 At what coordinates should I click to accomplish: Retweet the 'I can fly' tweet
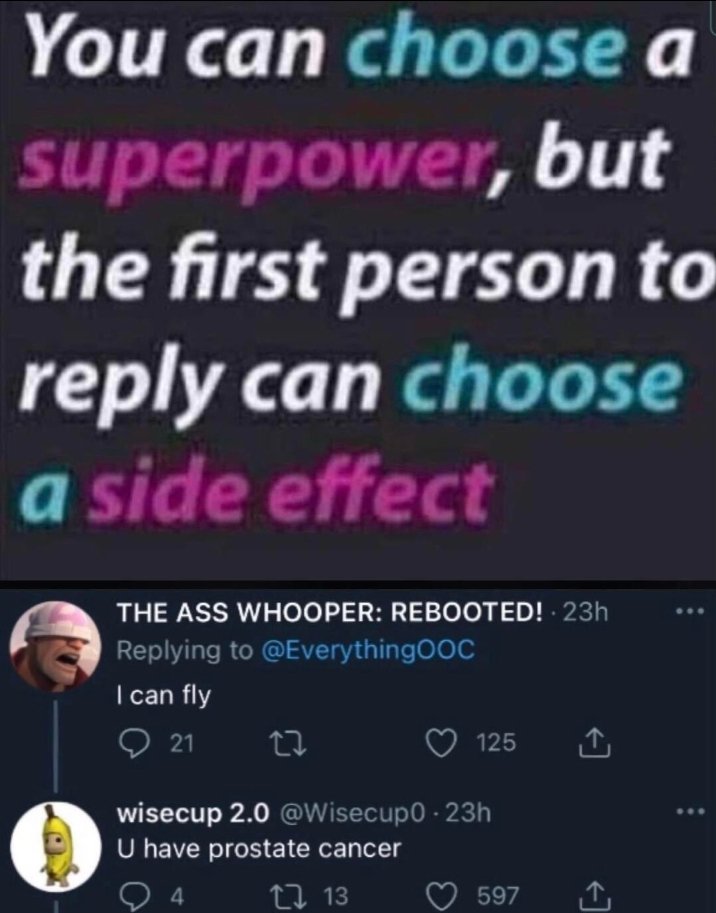pos(285,744)
